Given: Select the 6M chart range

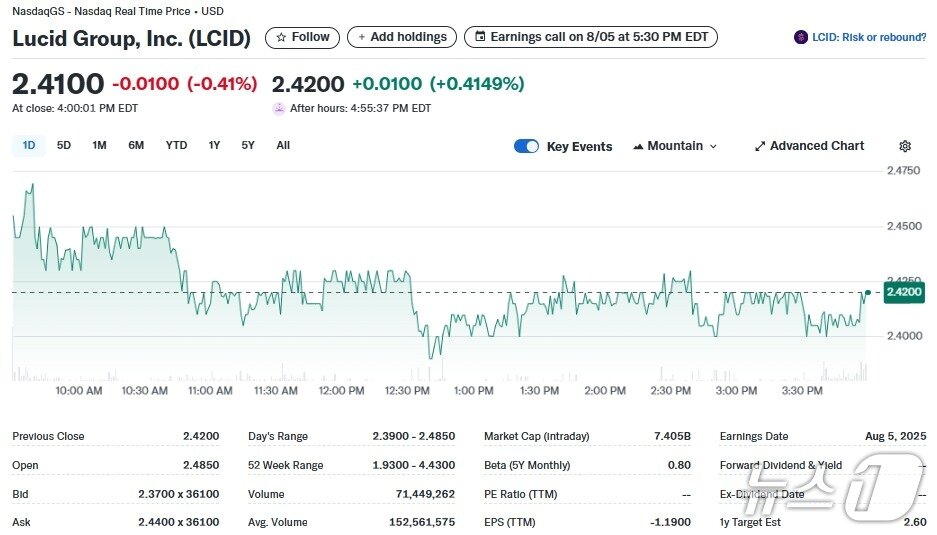Looking at the screenshot, I should (x=136, y=145).
